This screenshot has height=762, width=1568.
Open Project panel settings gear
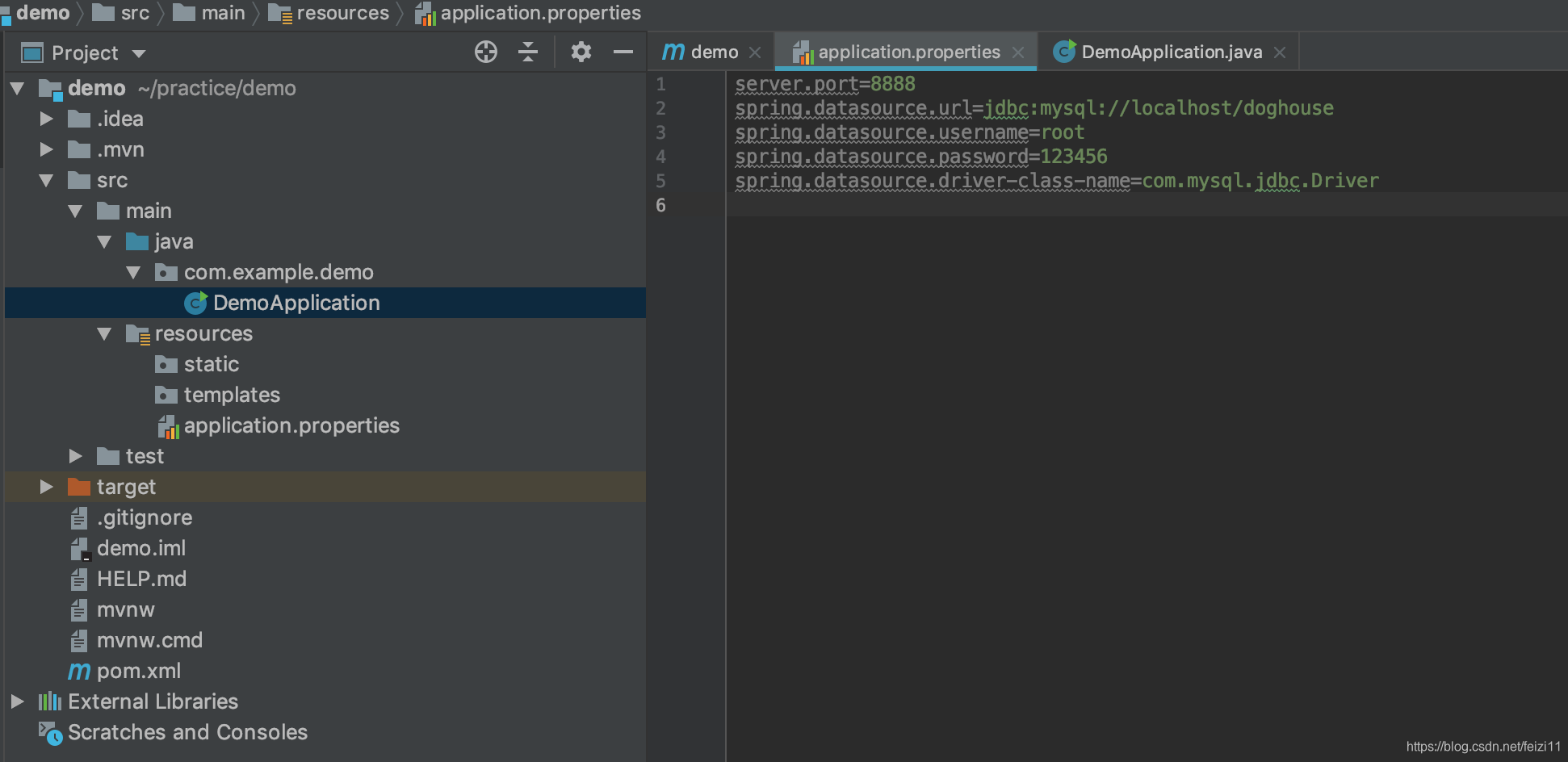pos(581,52)
